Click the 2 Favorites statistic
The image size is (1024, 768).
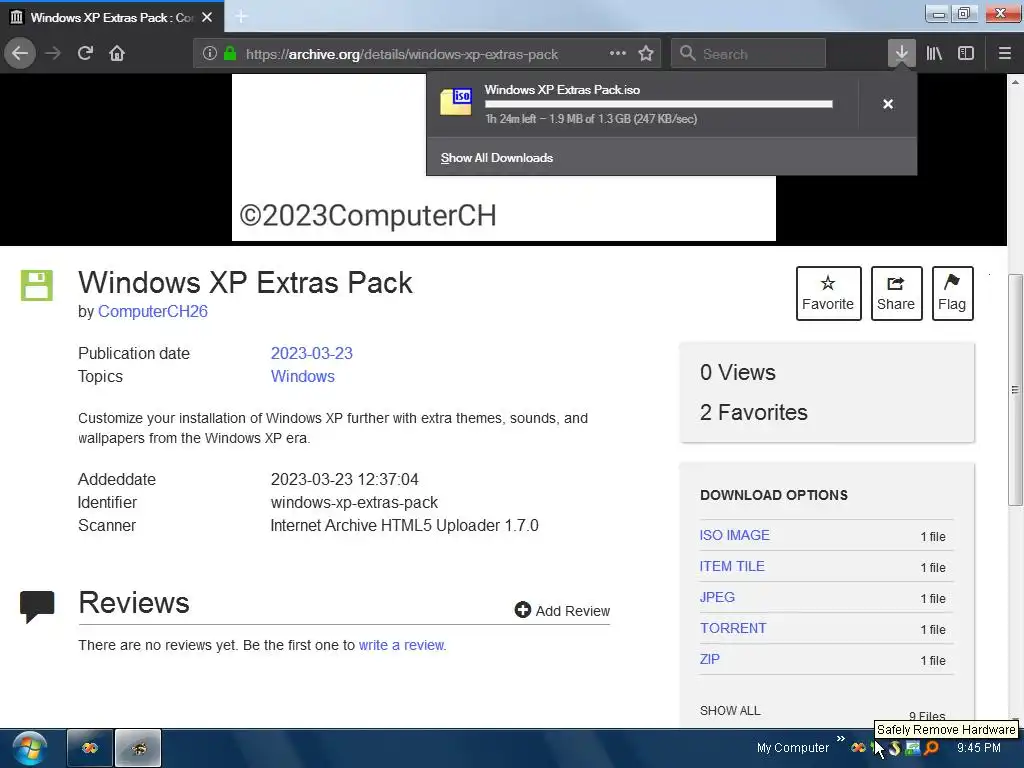point(754,413)
